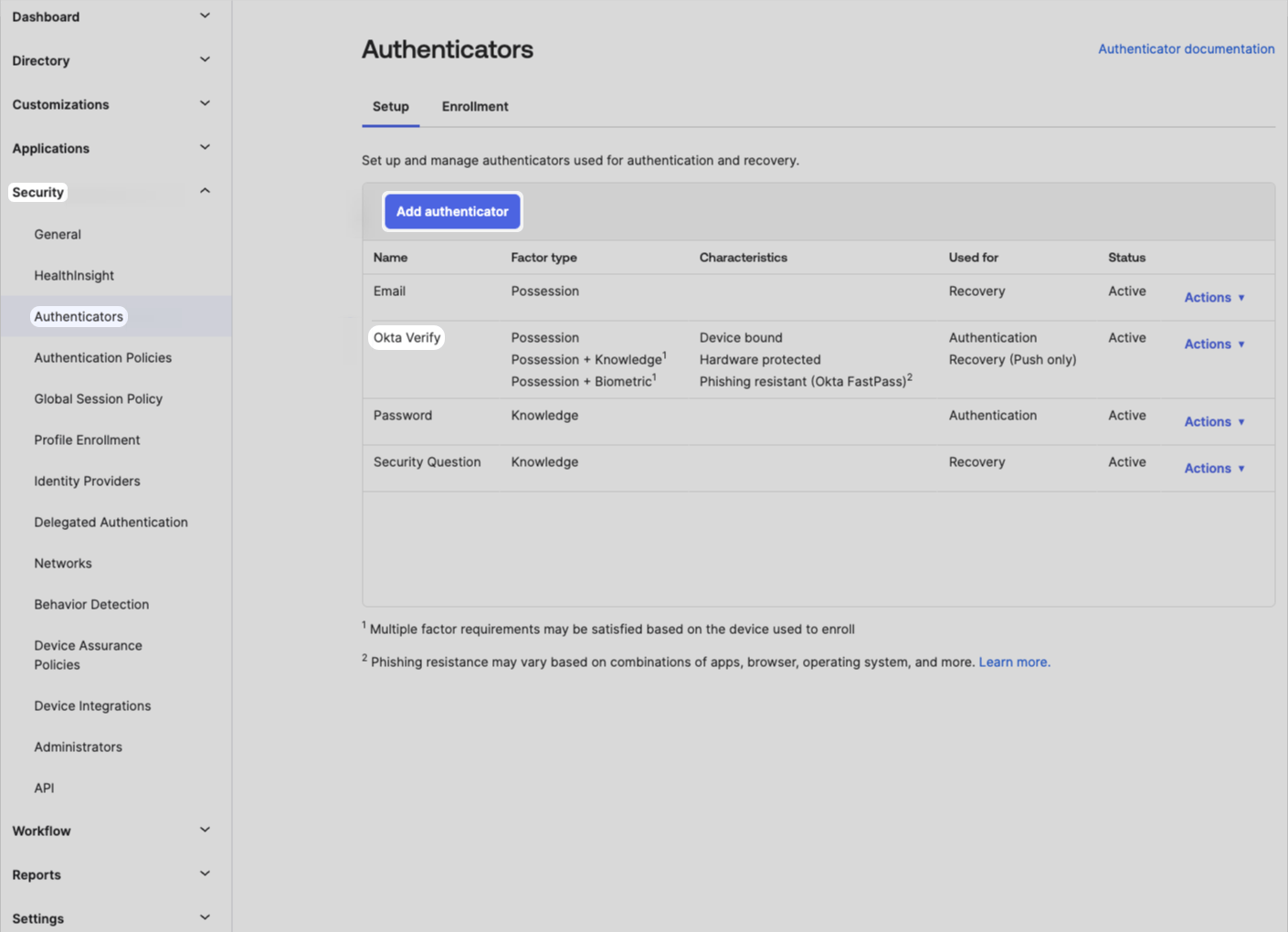
Task: Collapse the Security section chevron
Action: (x=205, y=191)
